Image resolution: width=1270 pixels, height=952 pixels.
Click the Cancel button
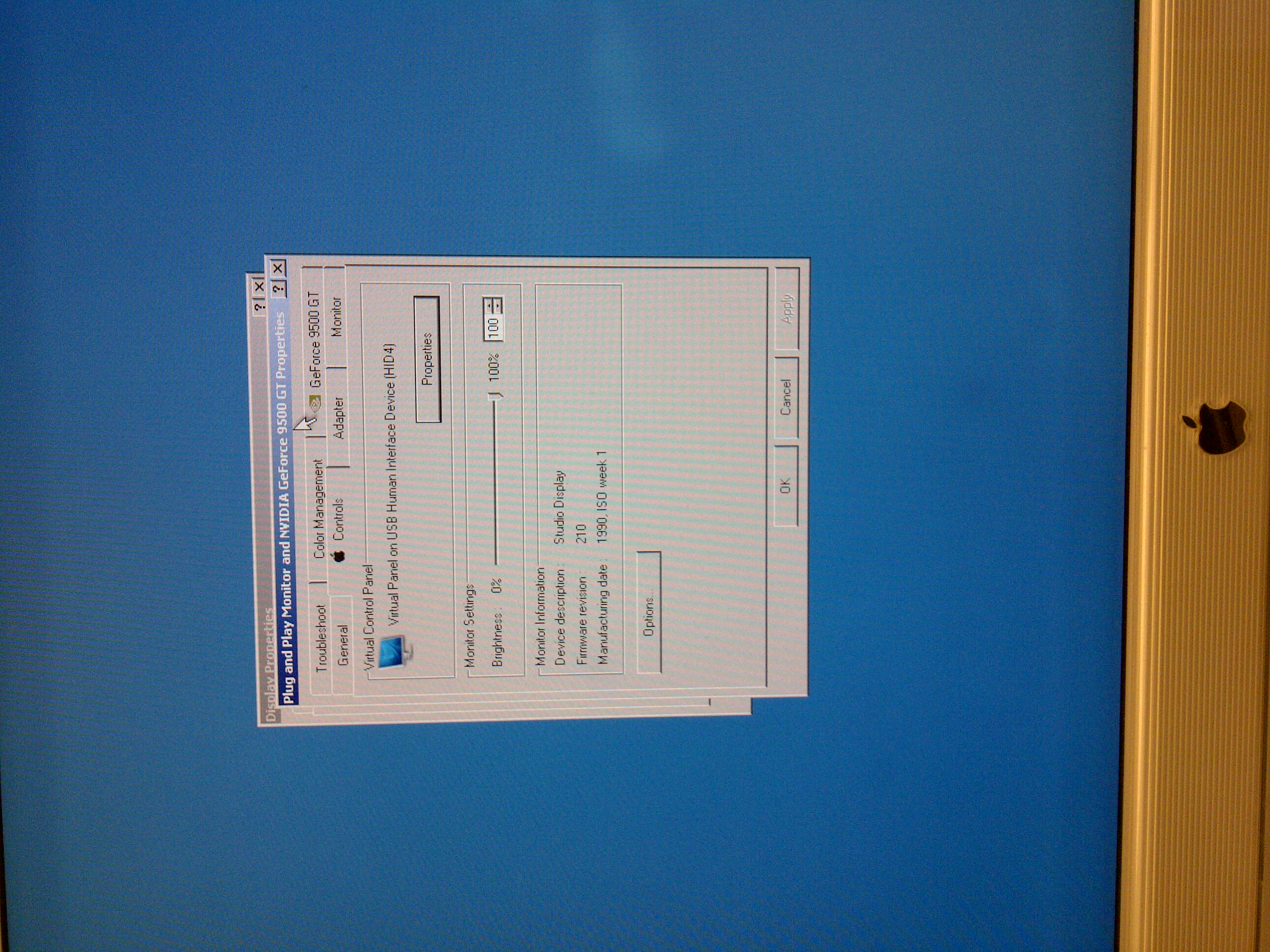coord(785,398)
